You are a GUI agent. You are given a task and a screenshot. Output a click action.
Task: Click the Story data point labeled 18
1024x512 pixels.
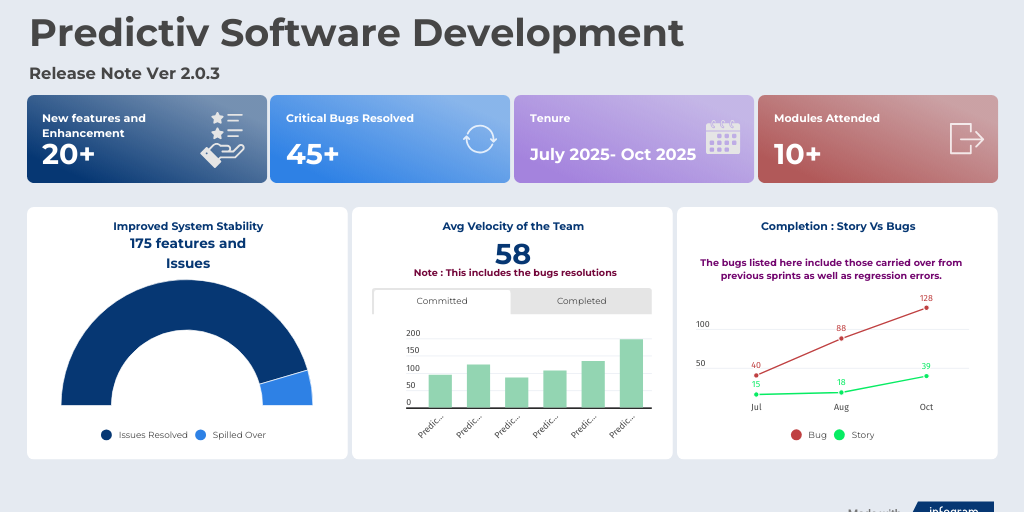tap(841, 392)
